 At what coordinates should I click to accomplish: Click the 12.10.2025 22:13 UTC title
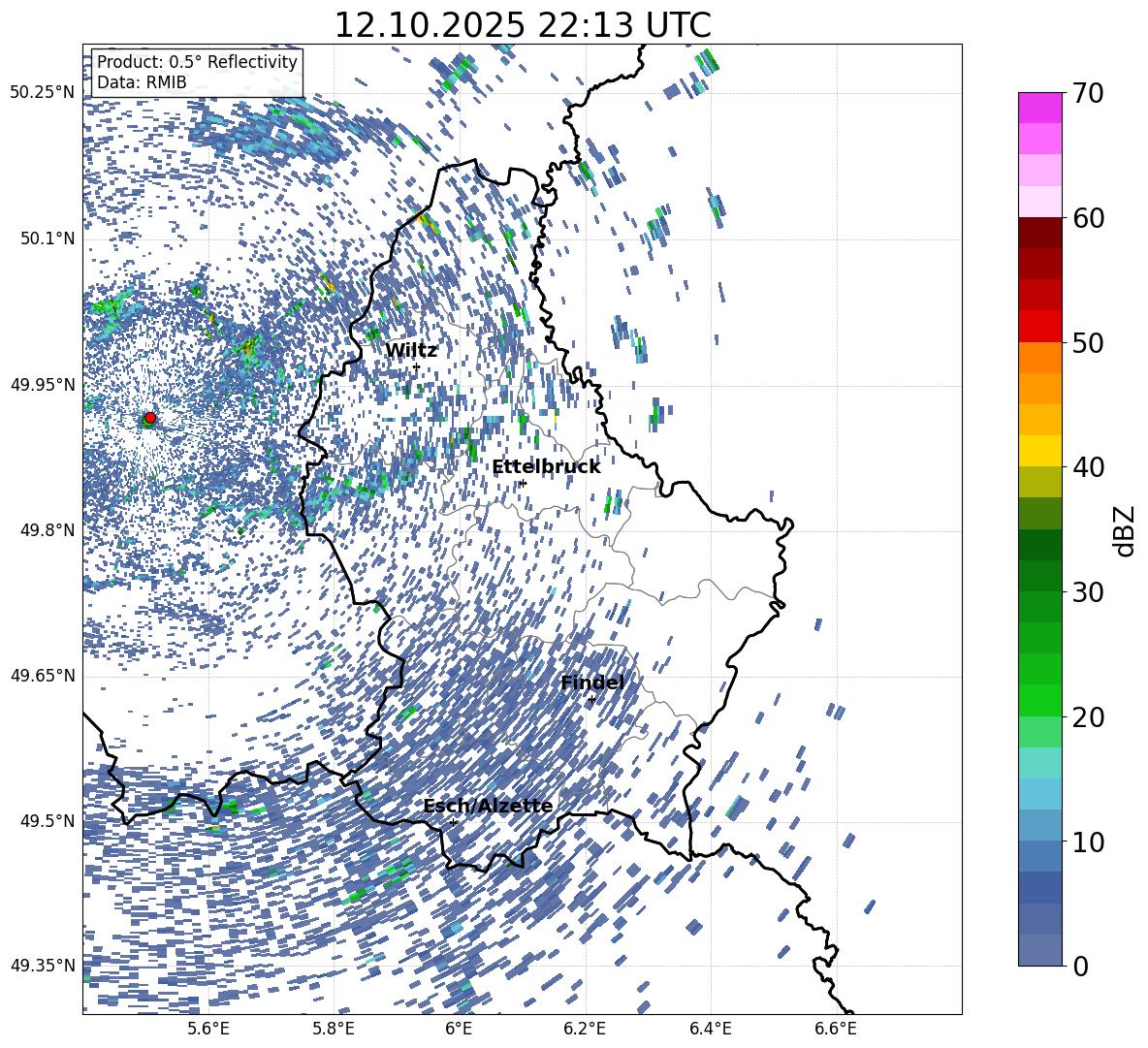point(523,25)
